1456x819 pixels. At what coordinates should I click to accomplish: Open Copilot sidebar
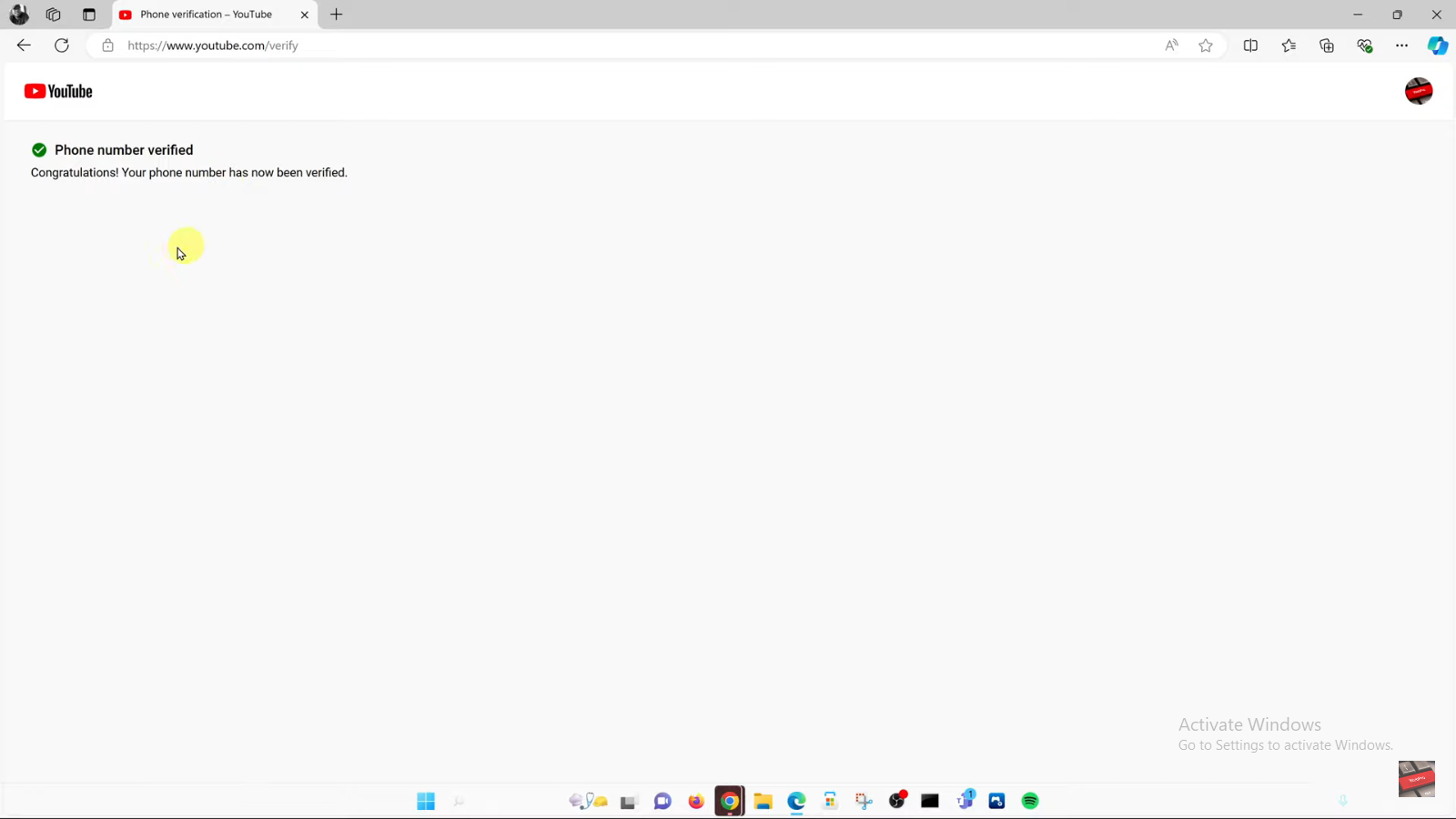click(x=1438, y=45)
